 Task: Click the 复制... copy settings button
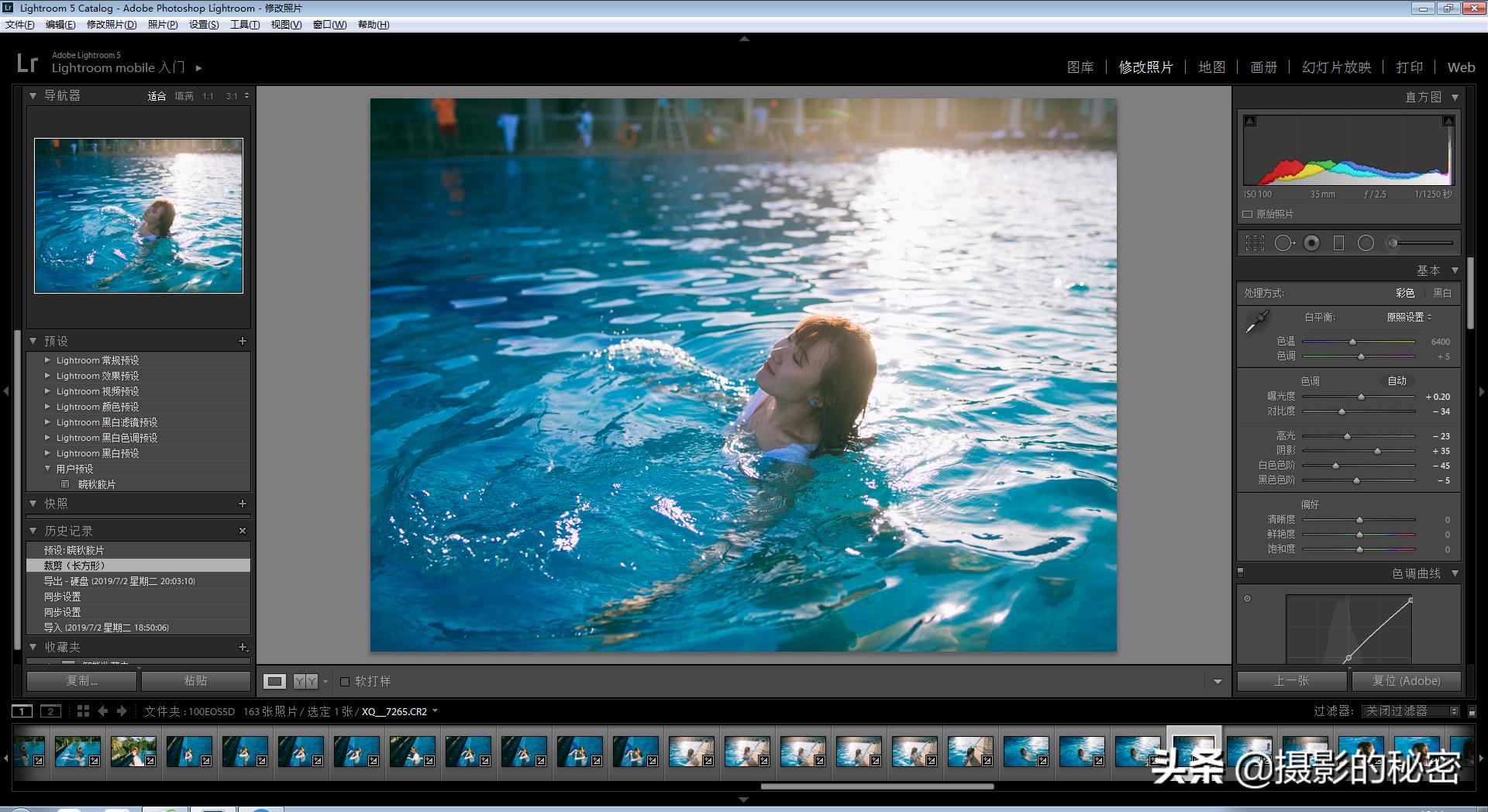81,680
